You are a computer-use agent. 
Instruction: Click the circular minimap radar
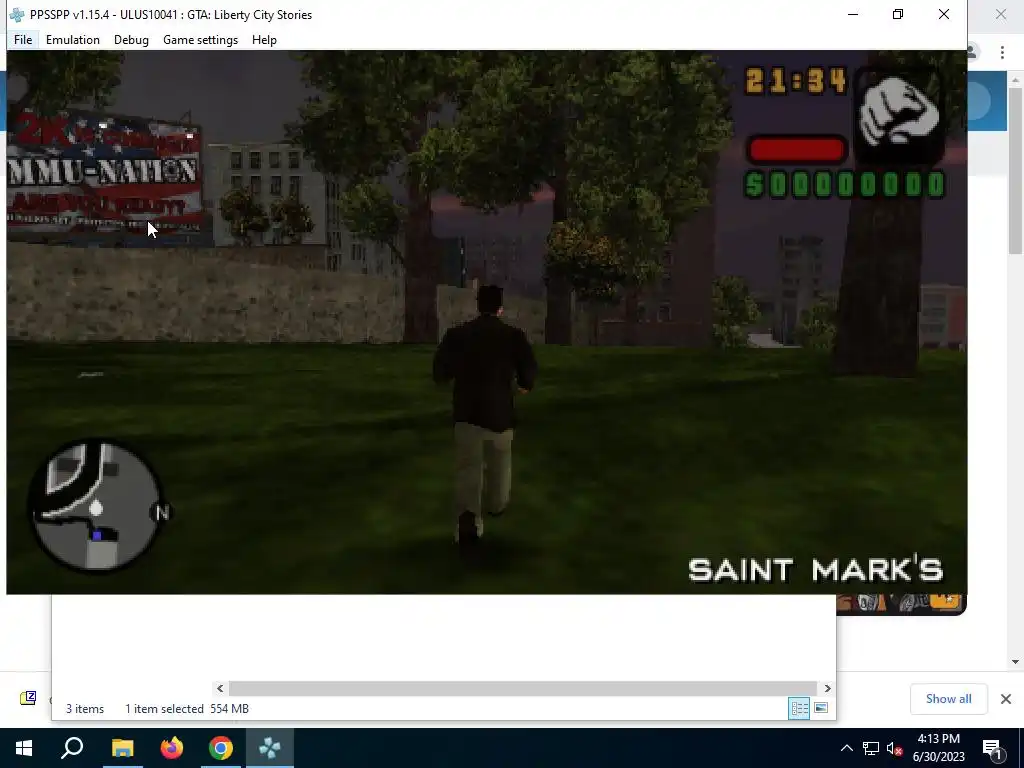tap(96, 507)
